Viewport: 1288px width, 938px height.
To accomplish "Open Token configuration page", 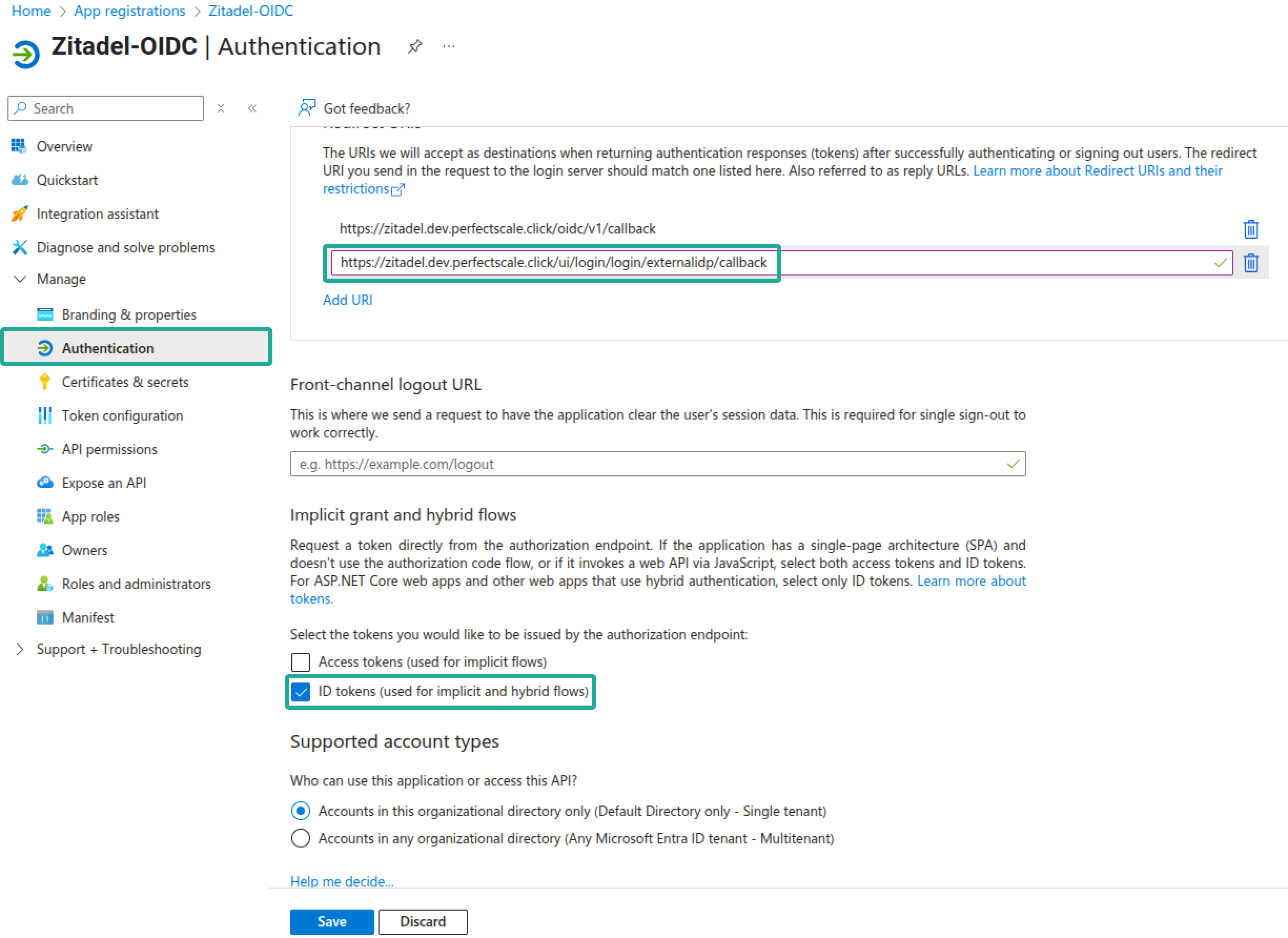I will (x=122, y=416).
